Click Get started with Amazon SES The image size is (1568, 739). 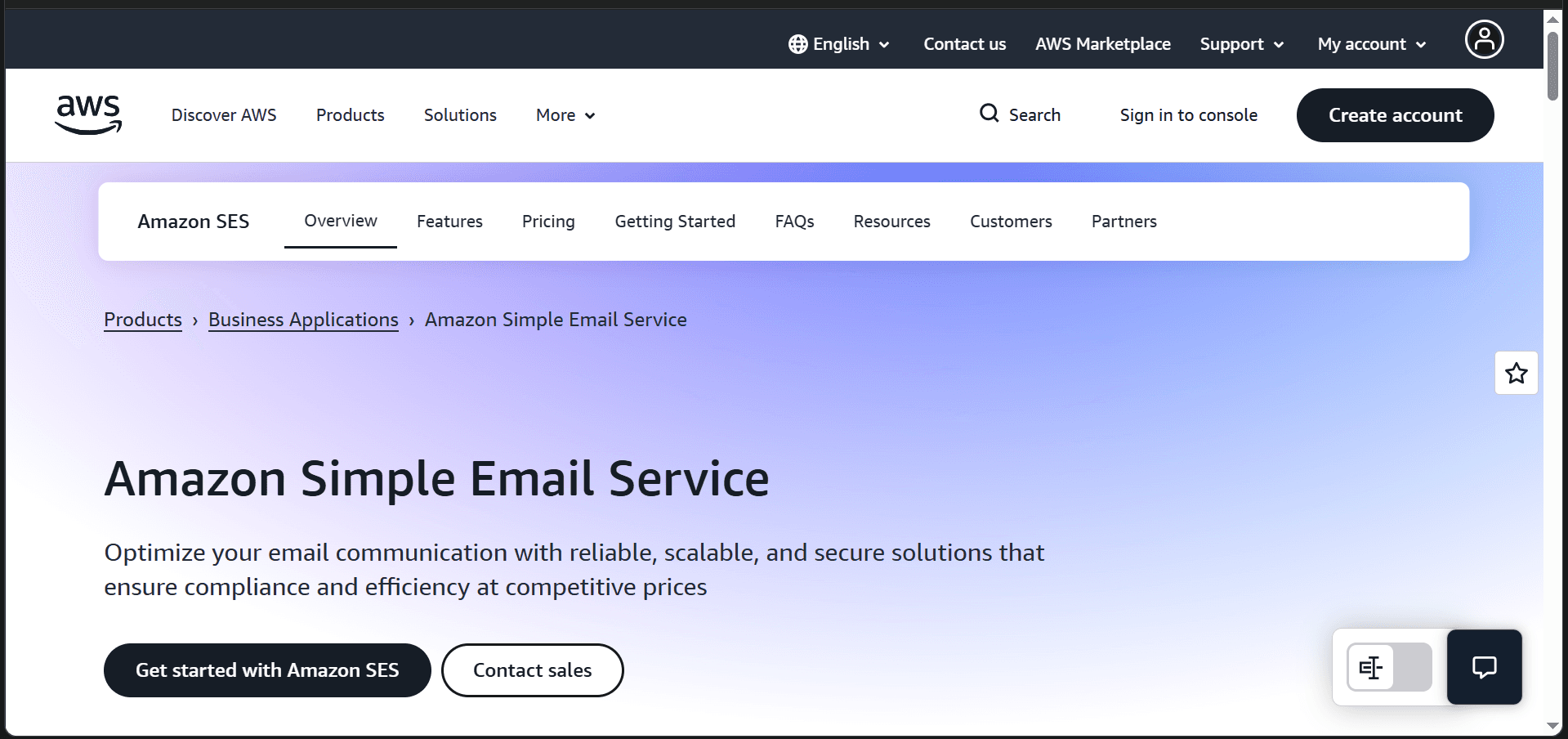click(267, 670)
